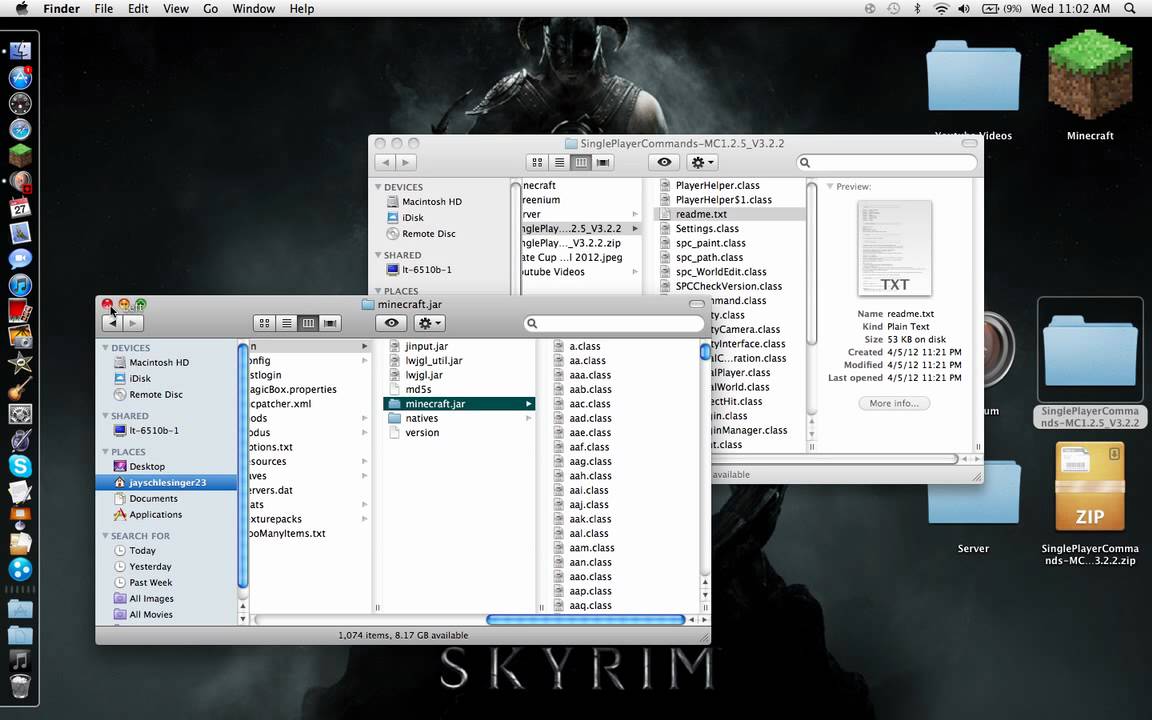Collapse DEVICES section in minecraft.jar sidebar

pyautogui.click(x=105, y=348)
